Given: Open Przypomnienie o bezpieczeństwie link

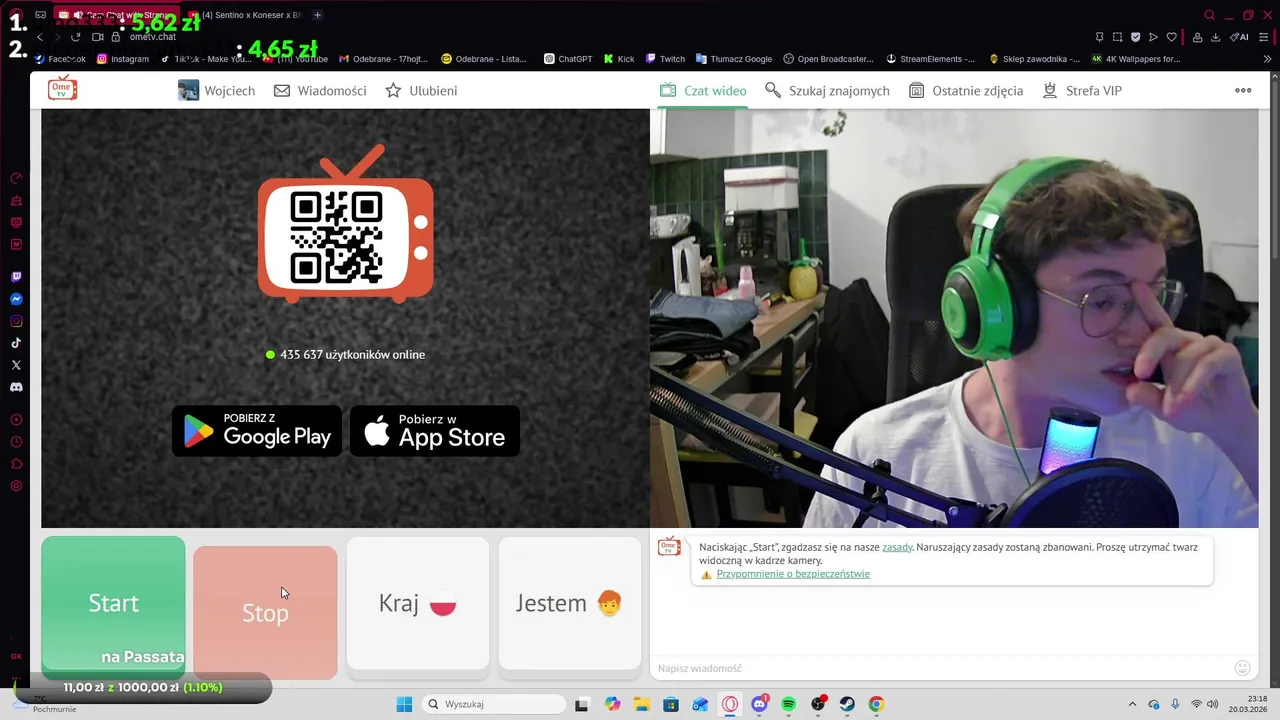Looking at the screenshot, I should click(793, 574).
